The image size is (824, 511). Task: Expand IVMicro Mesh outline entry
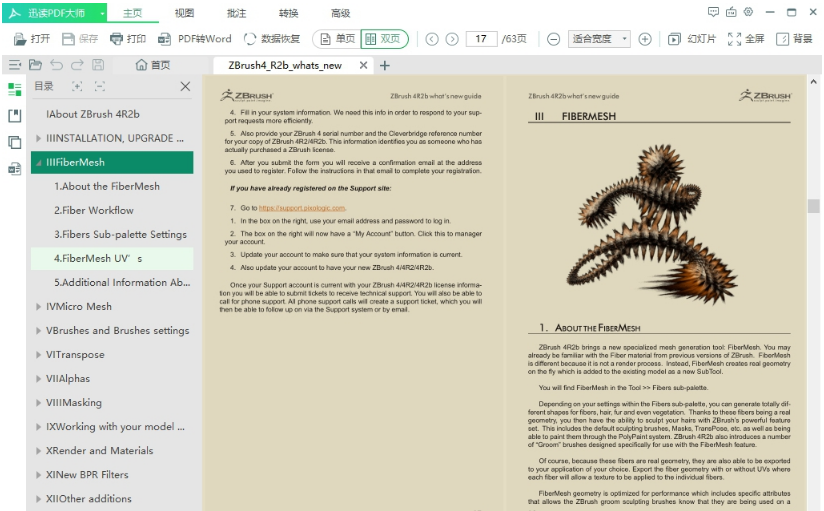[38, 306]
